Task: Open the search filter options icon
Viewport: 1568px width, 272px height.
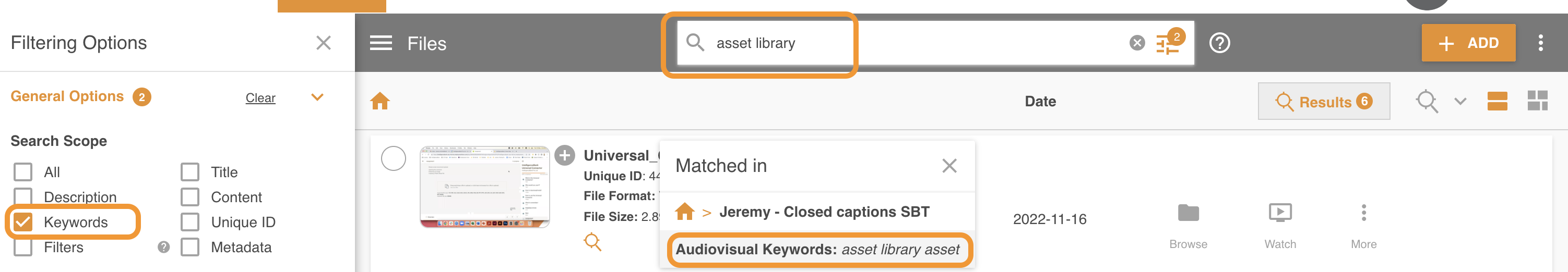Action: coord(1167,44)
